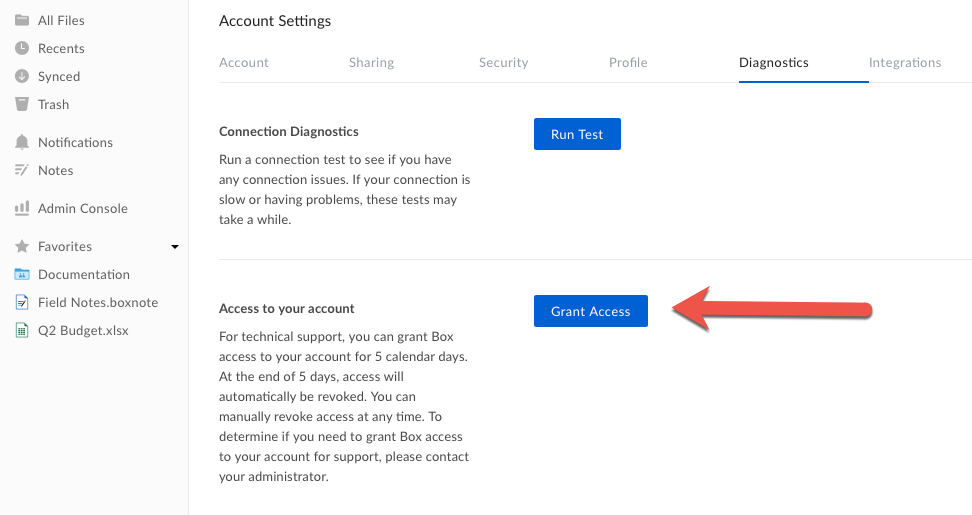The height and width of the screenshot is (515, 972).
Task: Open the Security tab
Action: point(503,63)
